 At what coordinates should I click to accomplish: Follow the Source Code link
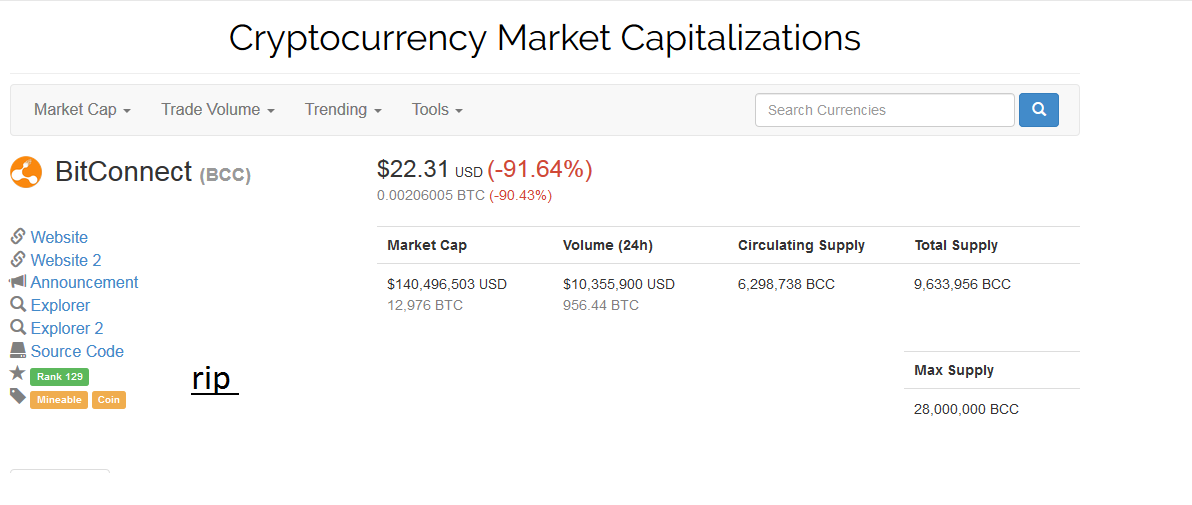pos(77,351)
